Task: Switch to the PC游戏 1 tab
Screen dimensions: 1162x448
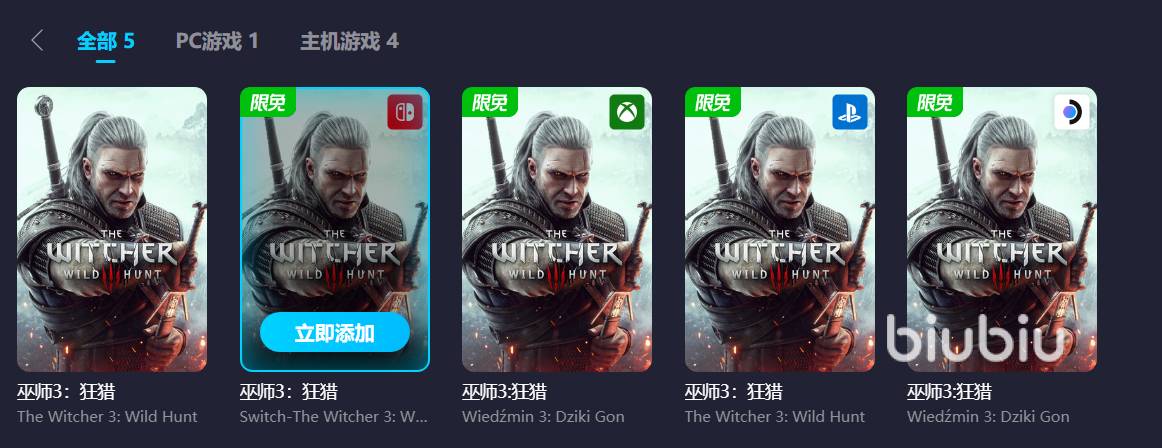Action: [x=217, y=41]
